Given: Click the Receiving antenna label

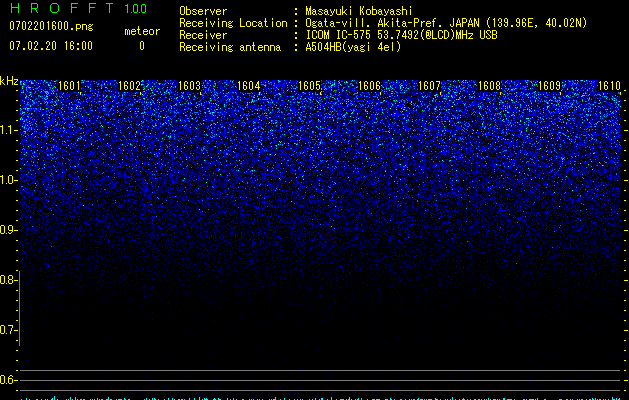Looking at the screenshot, I should coord(230,47).
